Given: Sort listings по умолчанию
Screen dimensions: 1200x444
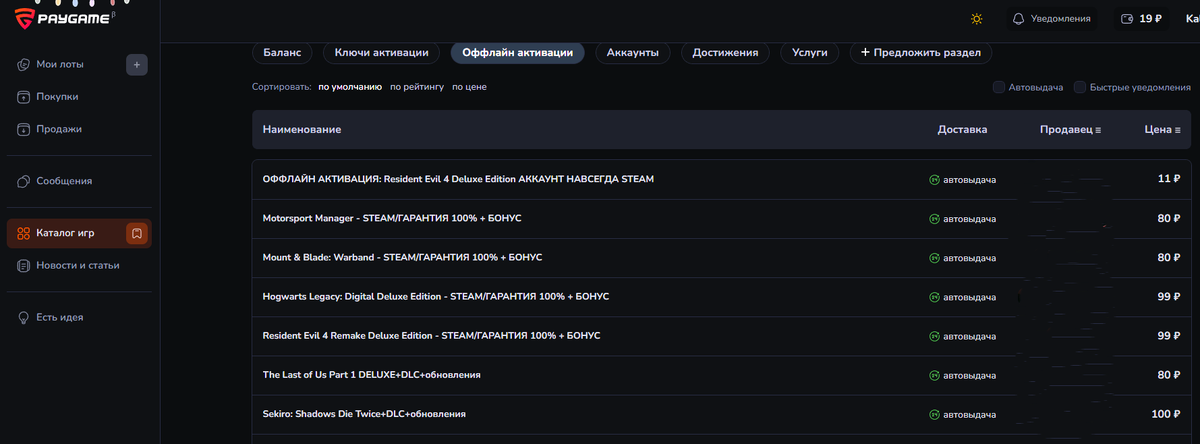Looking at the screenshot, I should click(x=350, y=87).
